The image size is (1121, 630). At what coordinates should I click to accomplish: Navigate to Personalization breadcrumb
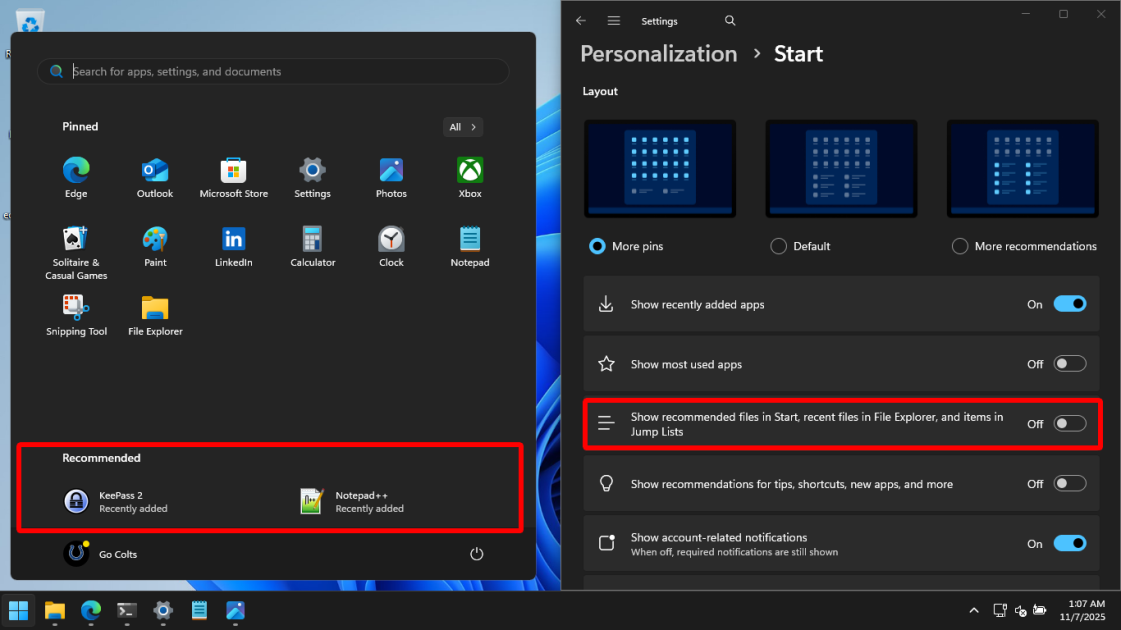point(658,54)
